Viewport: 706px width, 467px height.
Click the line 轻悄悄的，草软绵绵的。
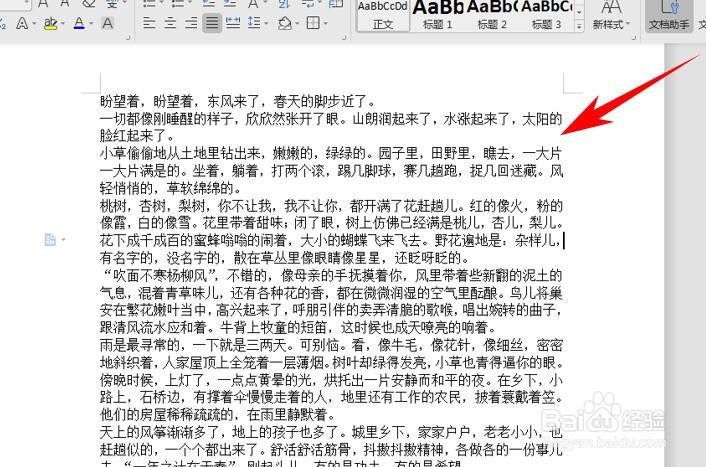(171, 188)
